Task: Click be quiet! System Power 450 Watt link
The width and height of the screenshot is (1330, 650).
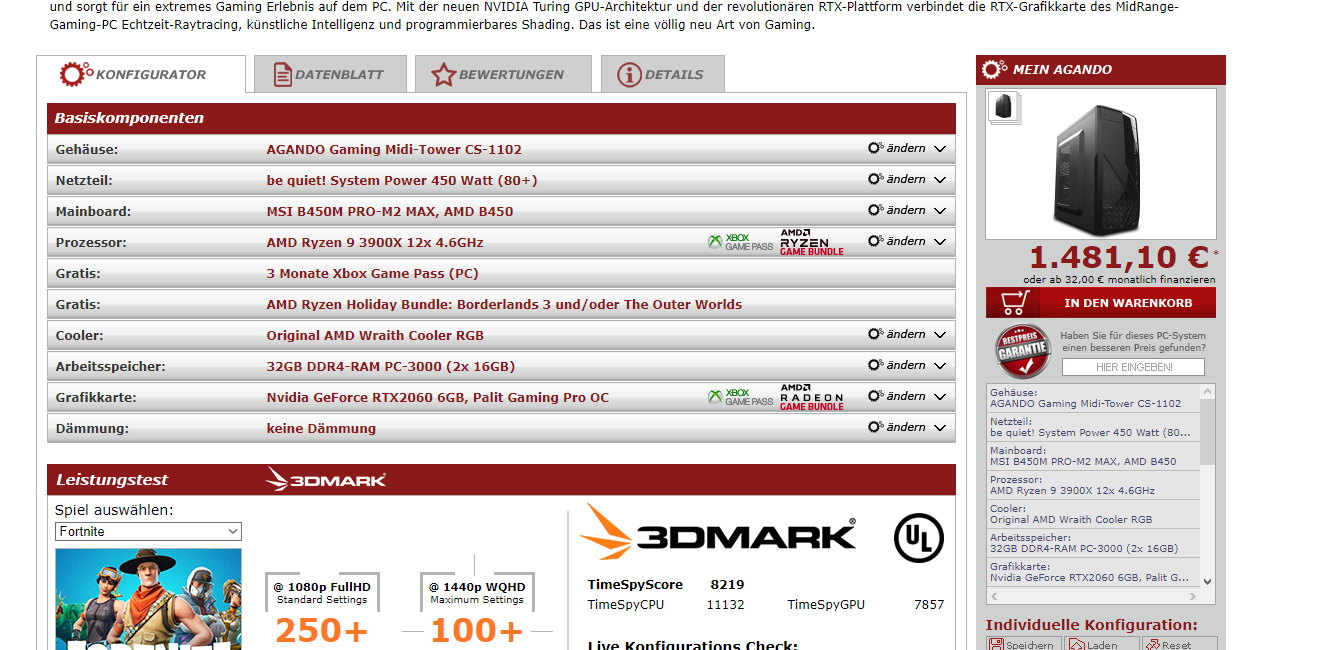Action: pyautogui.click(x=402, y=180)
